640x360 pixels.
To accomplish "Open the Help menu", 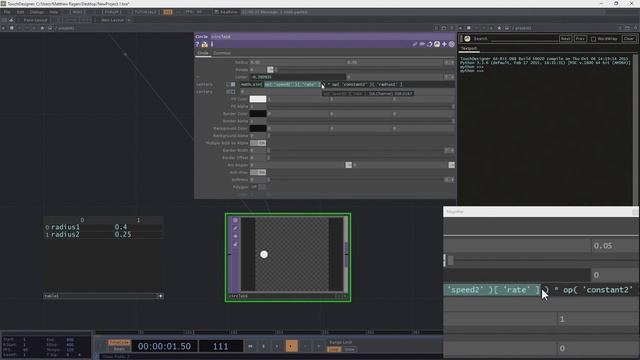I will (53, 12).
